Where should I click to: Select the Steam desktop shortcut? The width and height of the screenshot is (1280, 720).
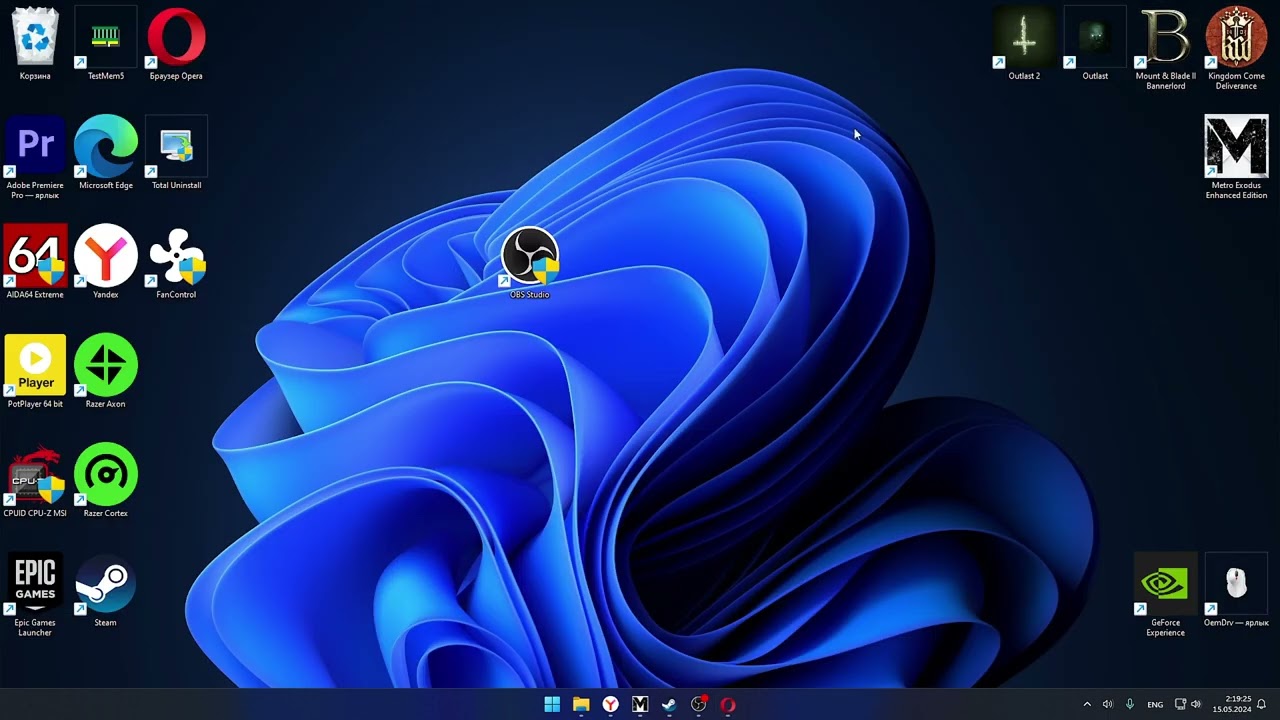coord(105,590)
